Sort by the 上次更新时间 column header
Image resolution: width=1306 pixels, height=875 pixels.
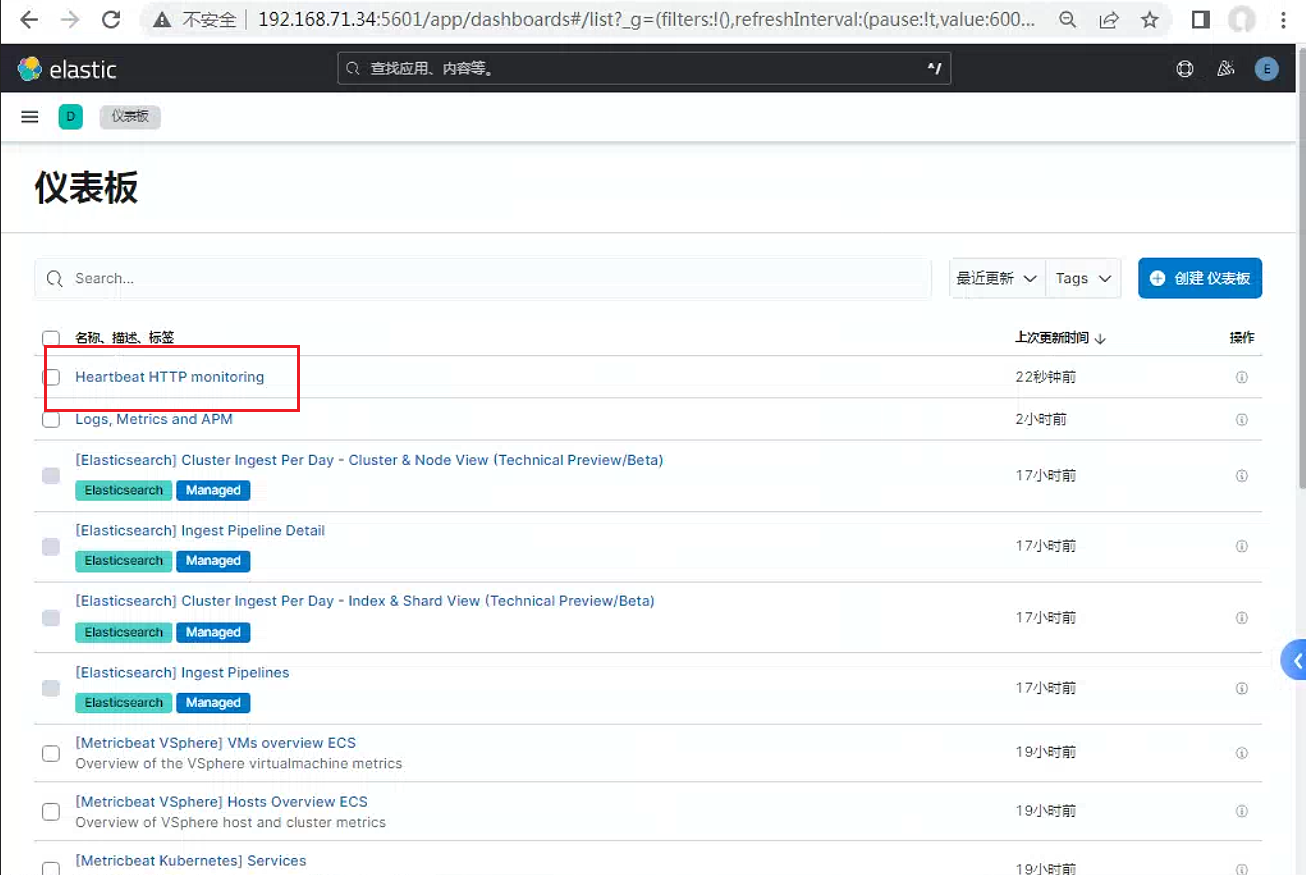pyautogui.click(x=1060, y=338)
